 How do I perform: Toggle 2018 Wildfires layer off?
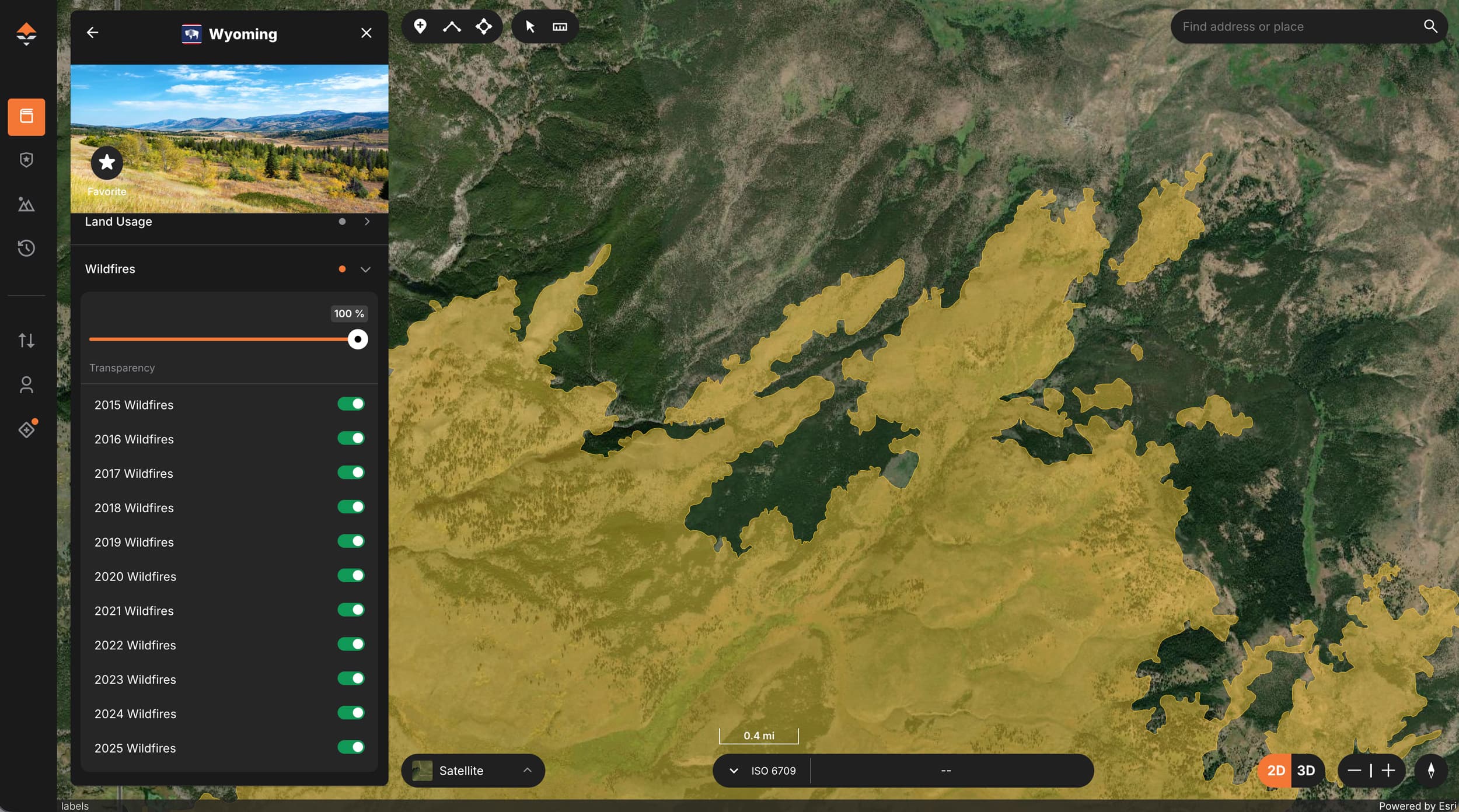tap(351, 507)
